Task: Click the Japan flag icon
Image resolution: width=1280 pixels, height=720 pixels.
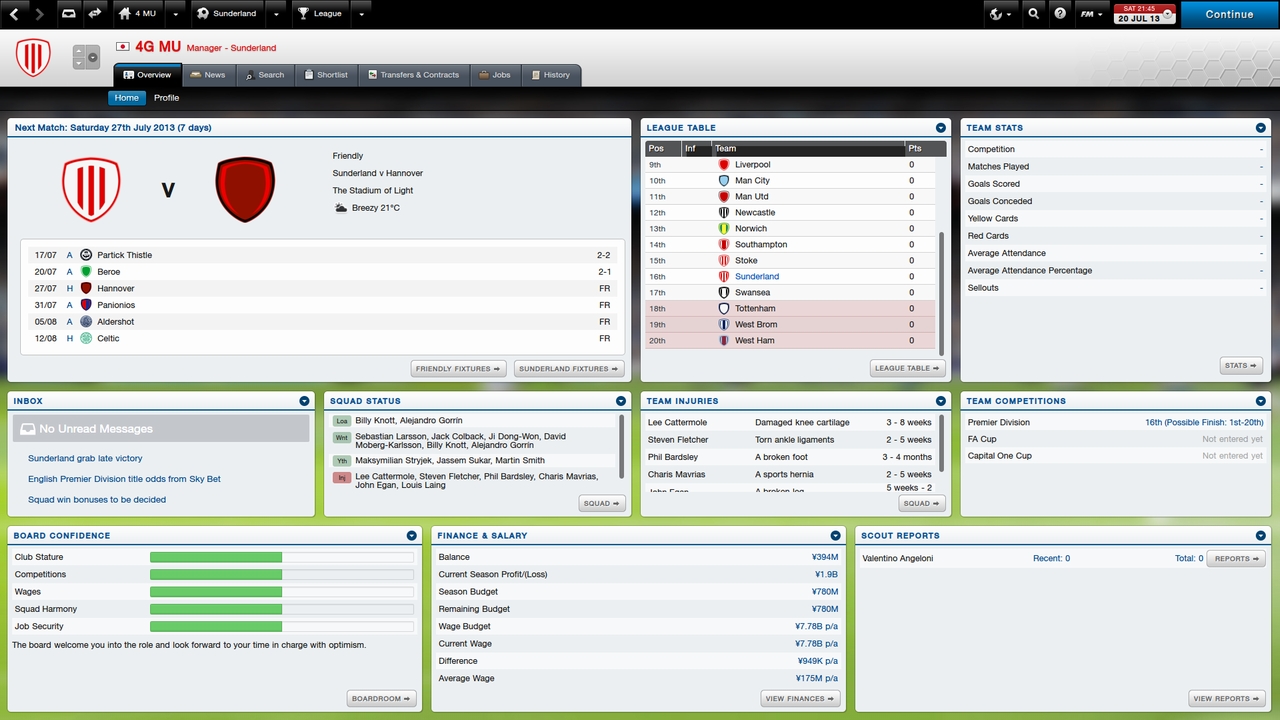Action: pos(123,46)
